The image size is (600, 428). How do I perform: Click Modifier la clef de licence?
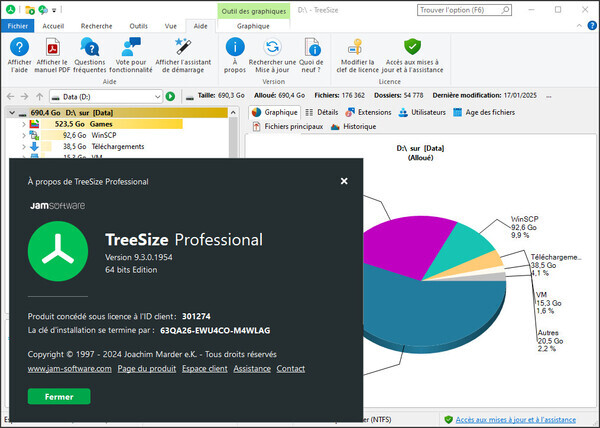click(x=356, y=47)
